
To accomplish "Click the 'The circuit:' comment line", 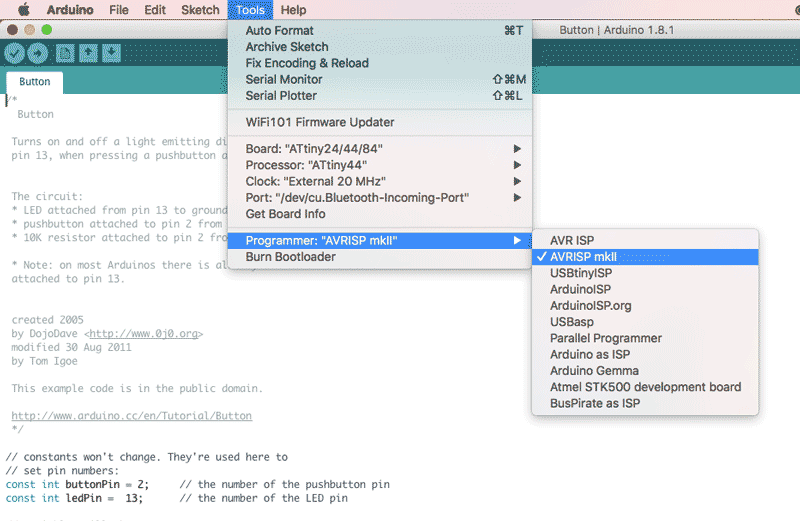I will [x=47, y=196].
